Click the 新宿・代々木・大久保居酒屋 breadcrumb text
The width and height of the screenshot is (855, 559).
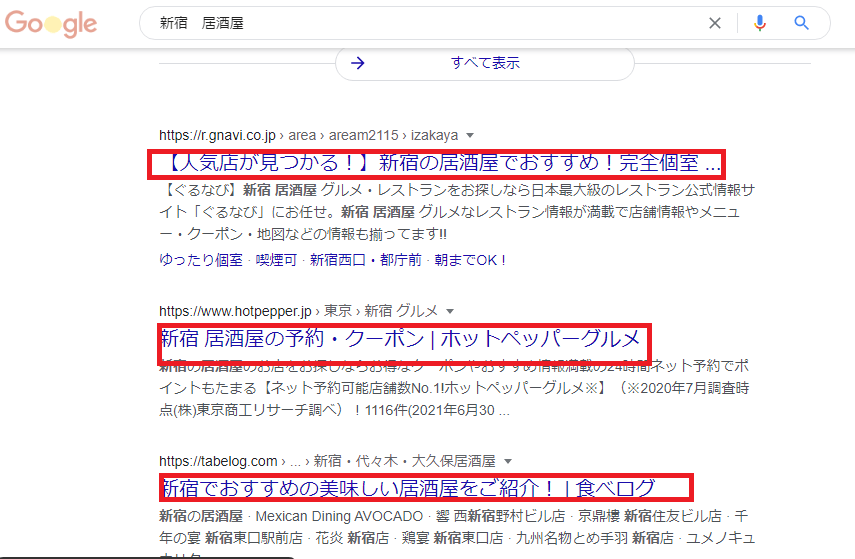pyautogui.click(x=404, y=461)
